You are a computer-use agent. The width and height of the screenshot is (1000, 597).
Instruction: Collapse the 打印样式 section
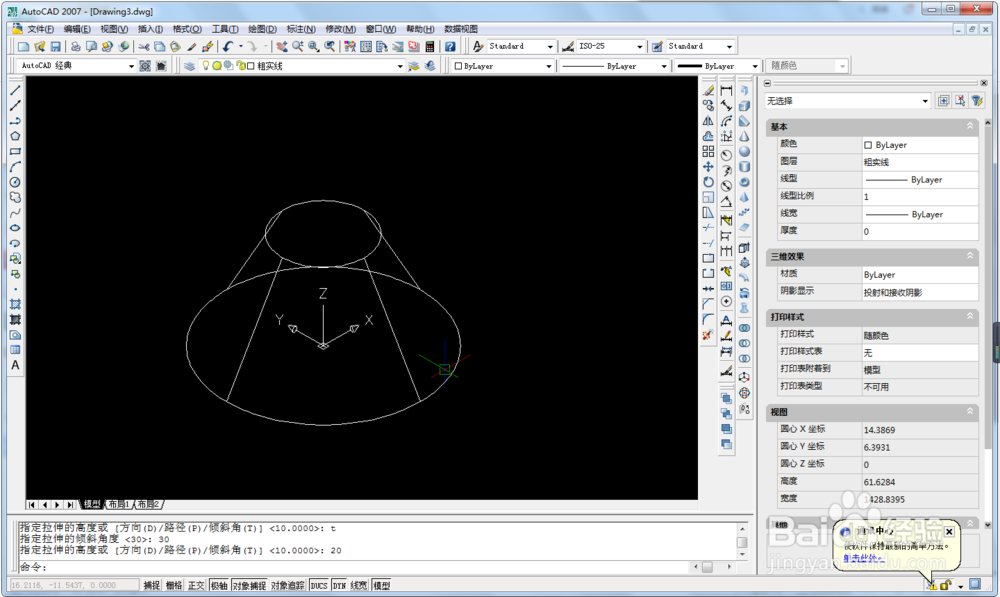970,316
